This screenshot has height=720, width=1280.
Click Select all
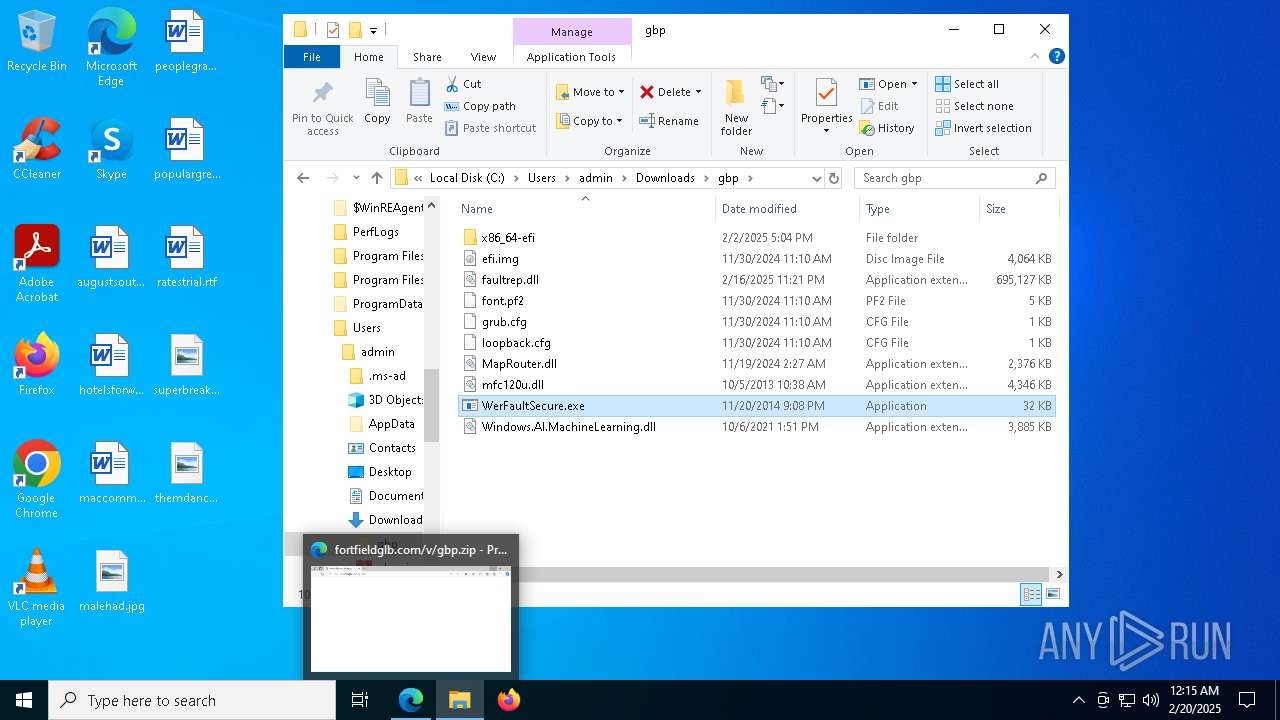point(967,84)
